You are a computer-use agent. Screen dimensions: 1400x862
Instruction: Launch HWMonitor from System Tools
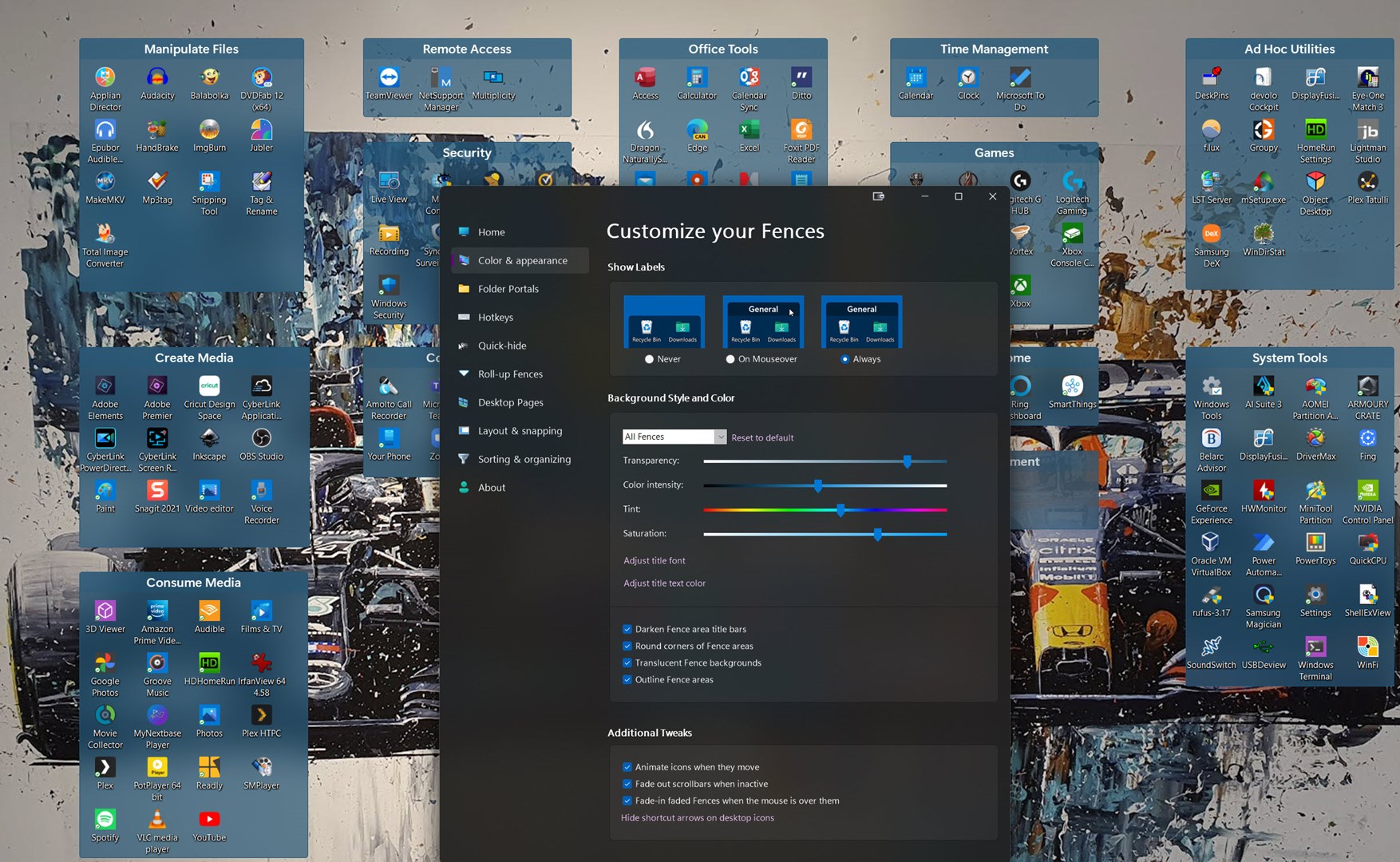point(1264,496)
